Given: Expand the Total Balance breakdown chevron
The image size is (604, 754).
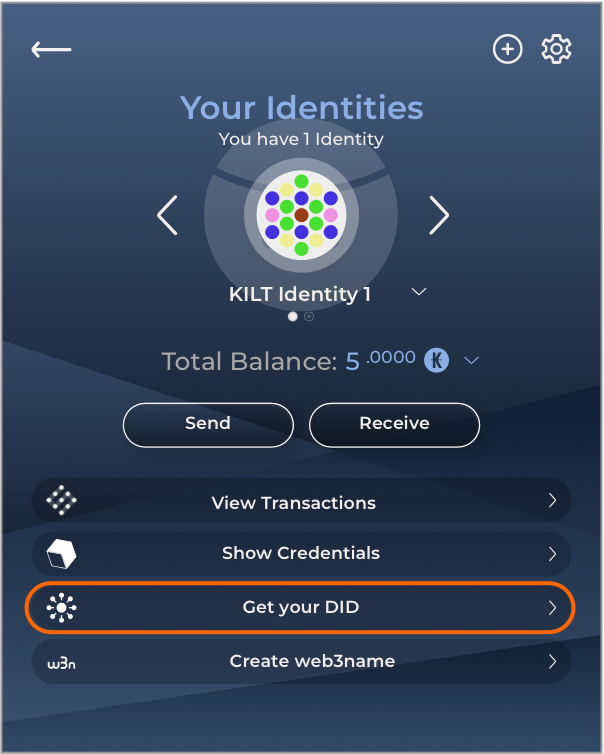Looking at the screenshot, I should [471, 360].
